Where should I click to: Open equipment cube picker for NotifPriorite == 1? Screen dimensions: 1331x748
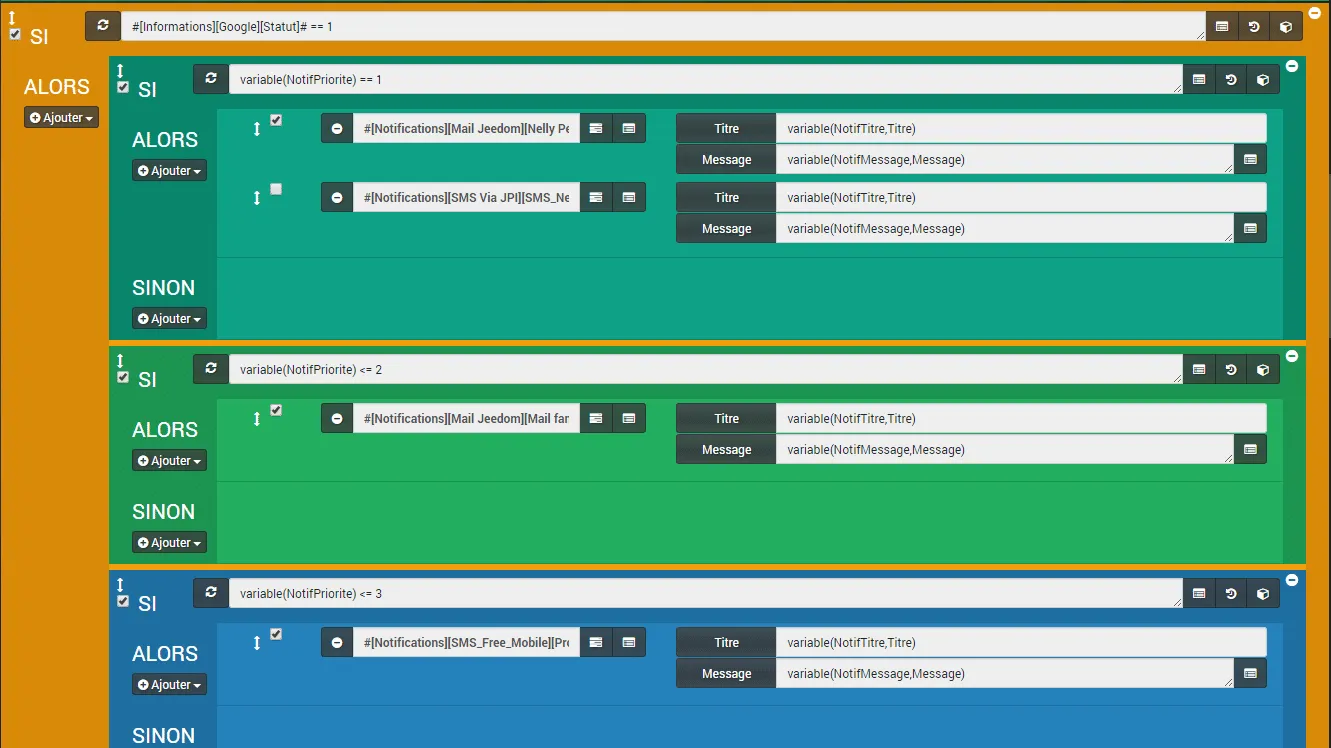(x=1263, y=80)
